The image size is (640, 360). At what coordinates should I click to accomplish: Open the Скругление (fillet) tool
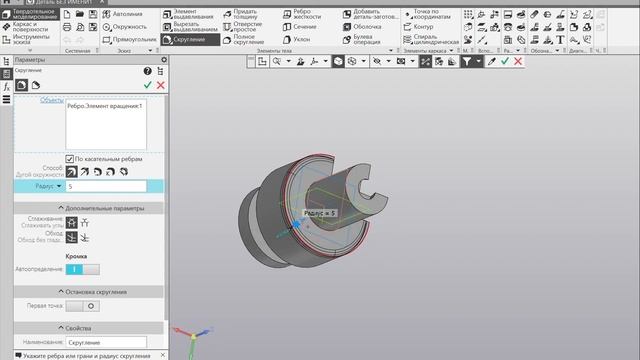pos(191,40)
